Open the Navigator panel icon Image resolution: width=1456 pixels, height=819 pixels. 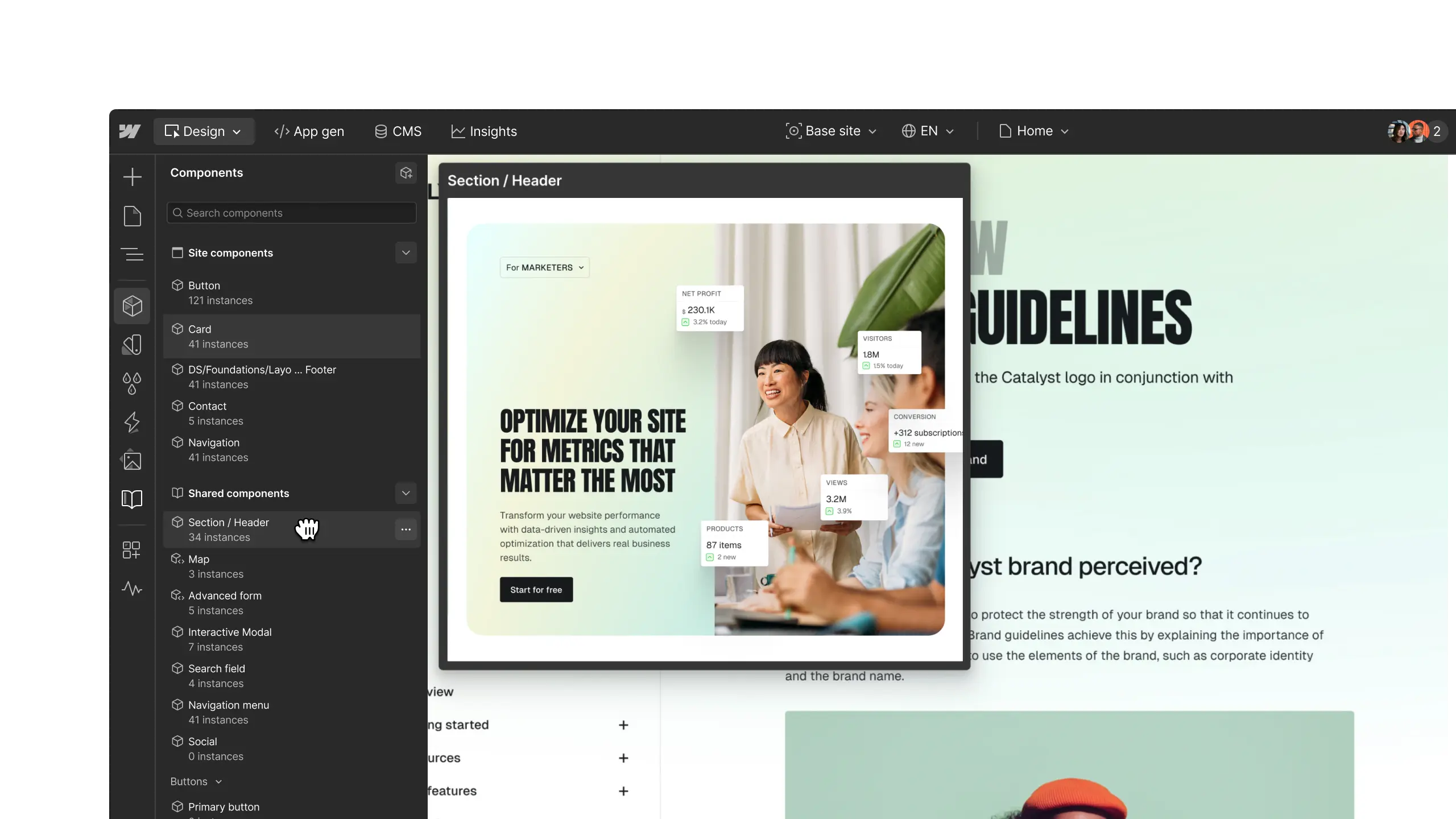tap(132, 254)
